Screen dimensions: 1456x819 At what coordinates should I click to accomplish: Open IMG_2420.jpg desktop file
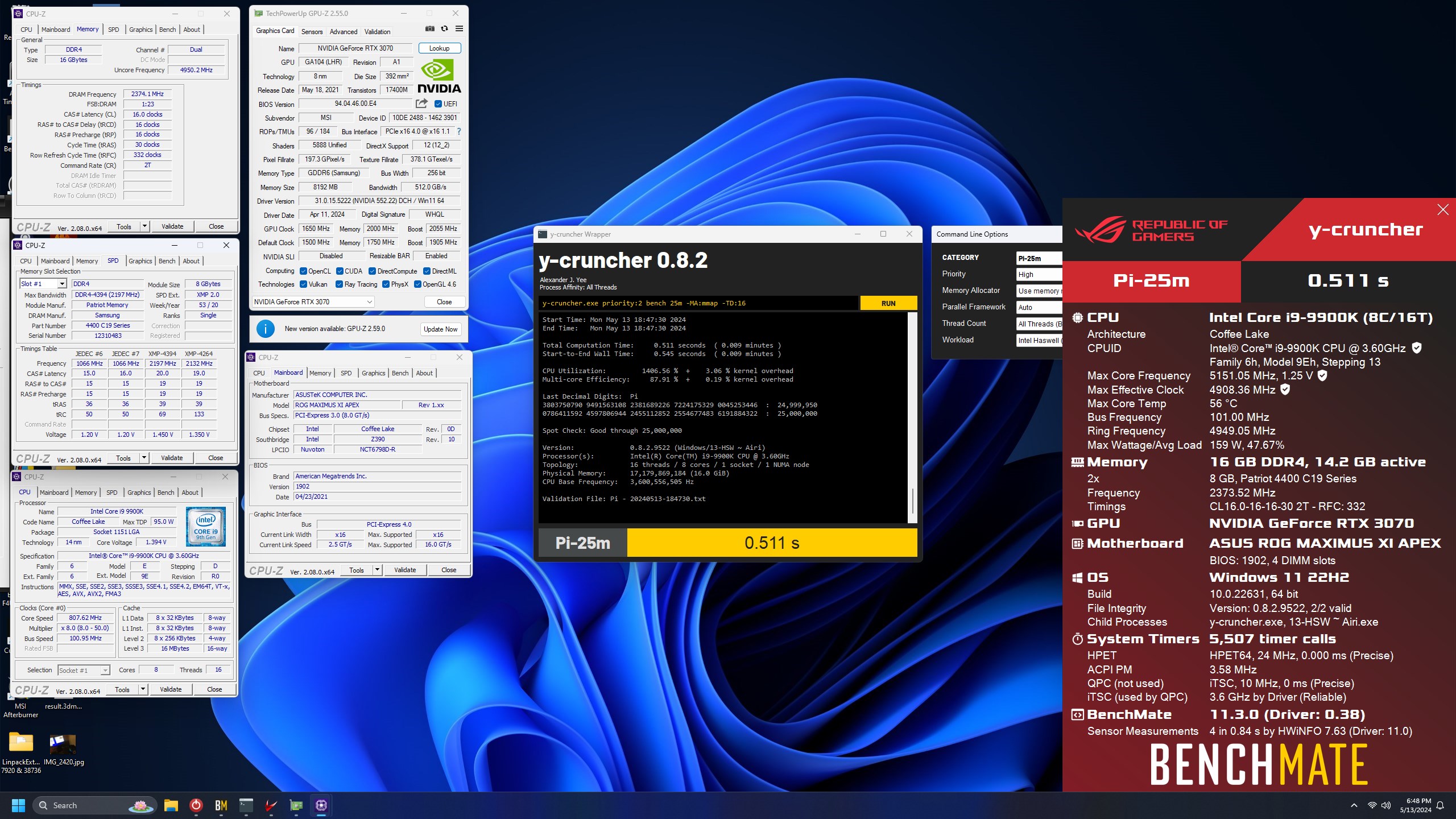pos(63,750)
